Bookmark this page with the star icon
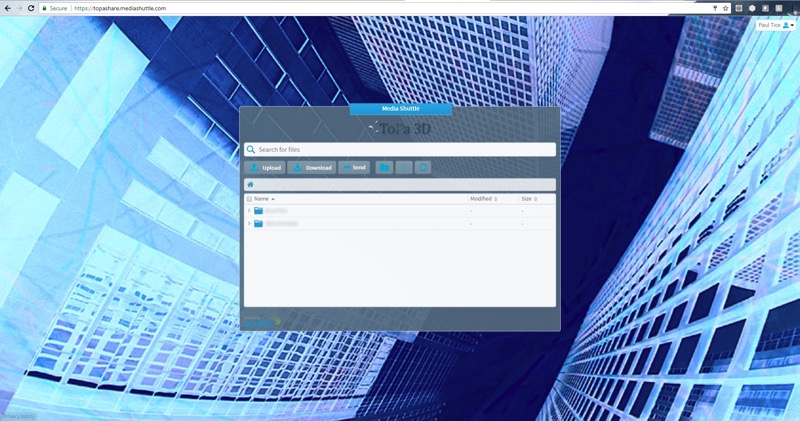This screenshot has height=421, width=800. (726, 8)
